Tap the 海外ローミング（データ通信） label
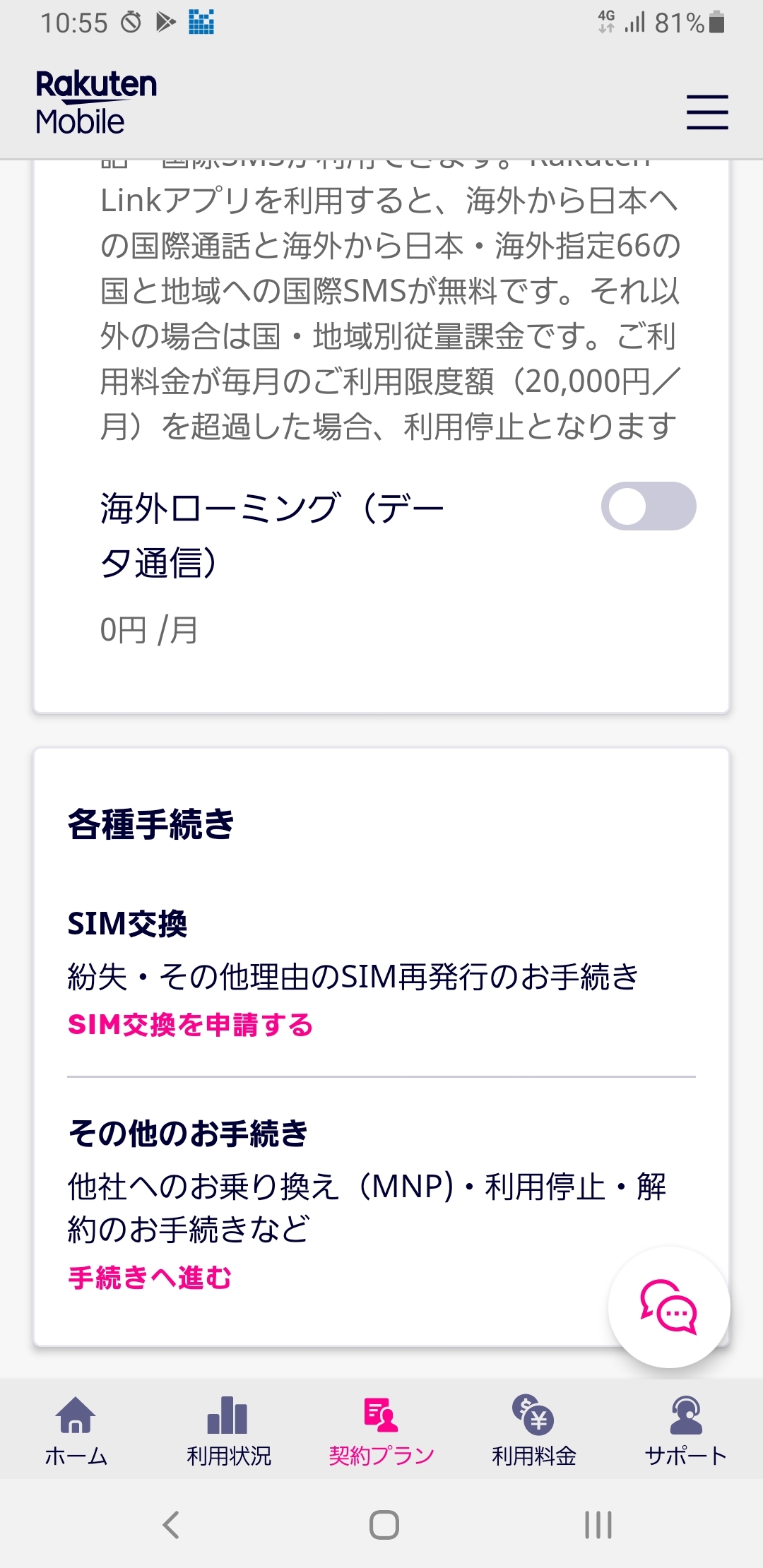Screen dimensions: 763x1568 point(271,535)
